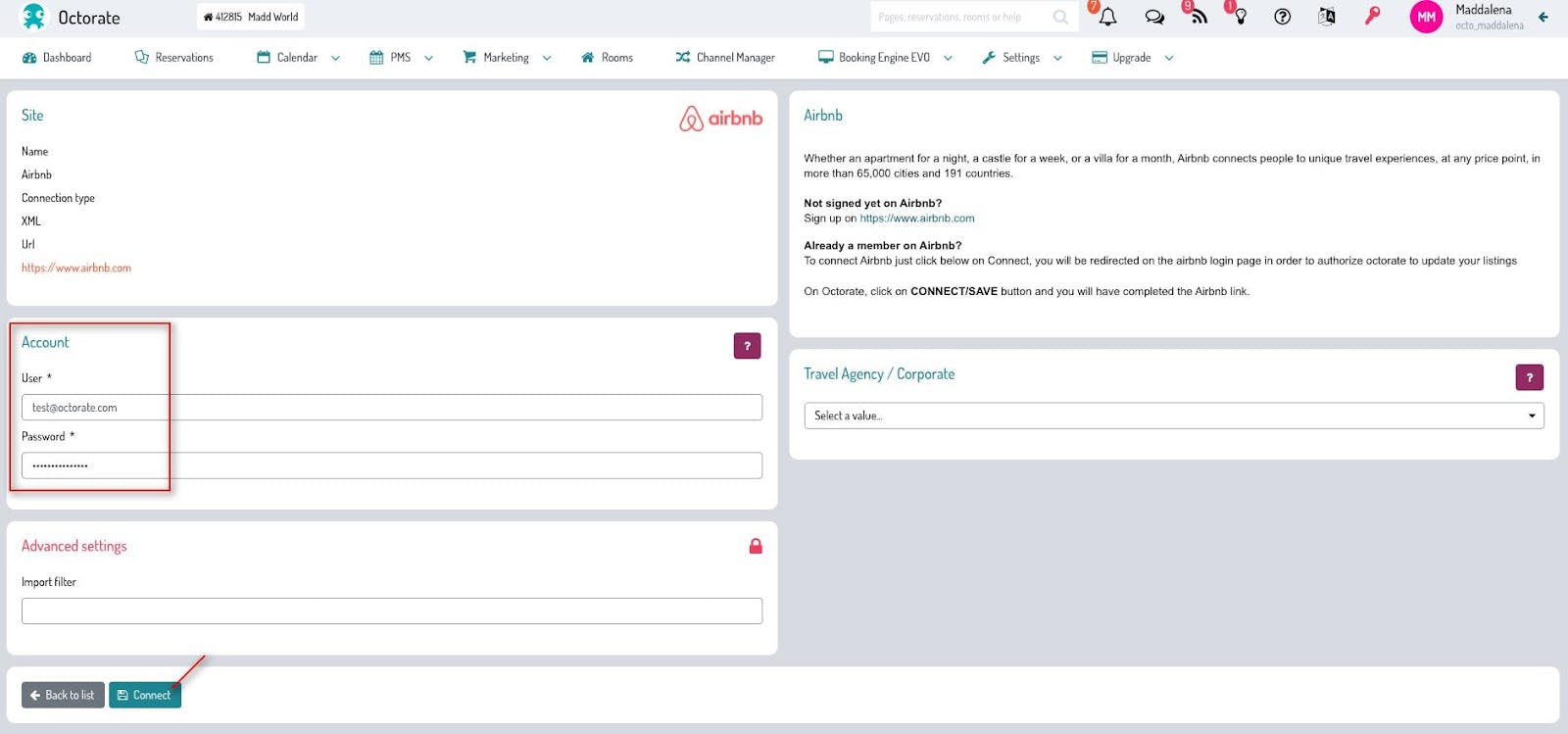Click the User email field
Screen dimensions: 1568x734
pos(392,408)
